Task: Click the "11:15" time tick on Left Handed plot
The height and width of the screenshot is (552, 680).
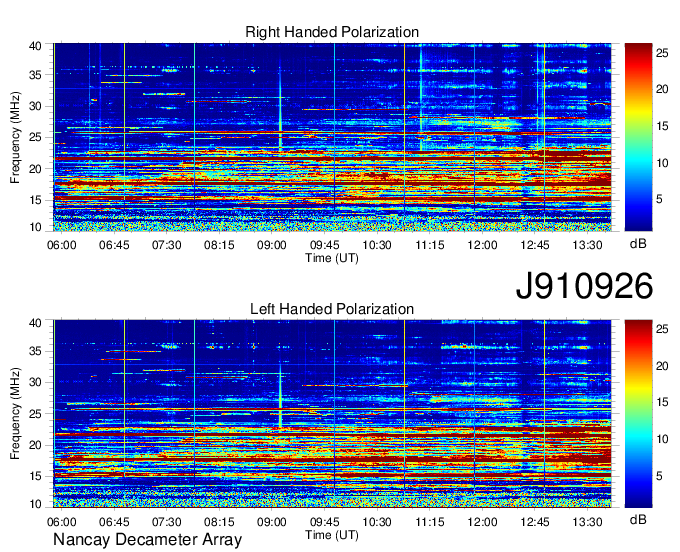Action: click(x=430, y=522)
